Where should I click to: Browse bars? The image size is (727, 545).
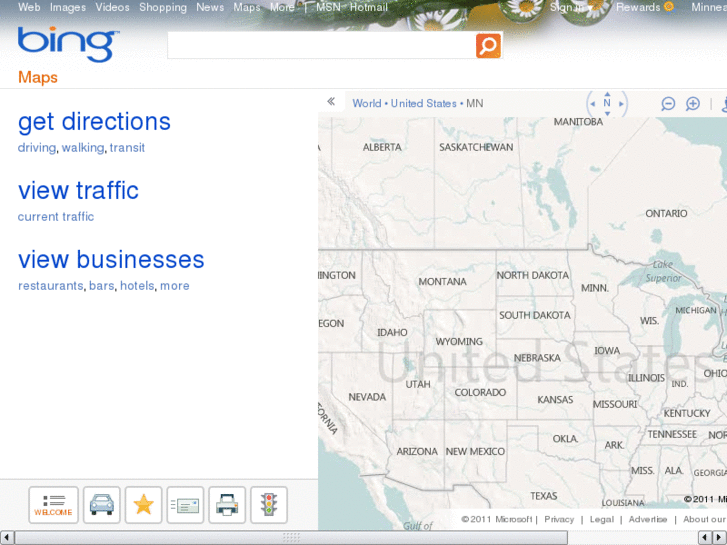tap(102, 286)
